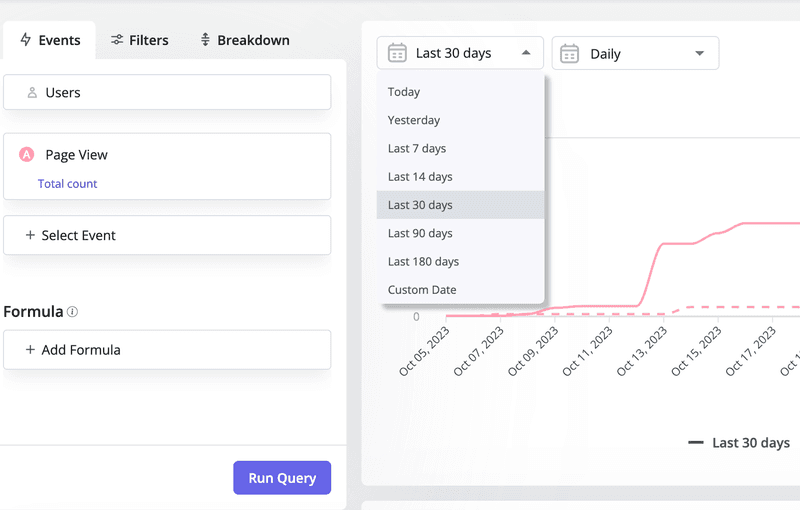Click the Total count link

[68, 184]
